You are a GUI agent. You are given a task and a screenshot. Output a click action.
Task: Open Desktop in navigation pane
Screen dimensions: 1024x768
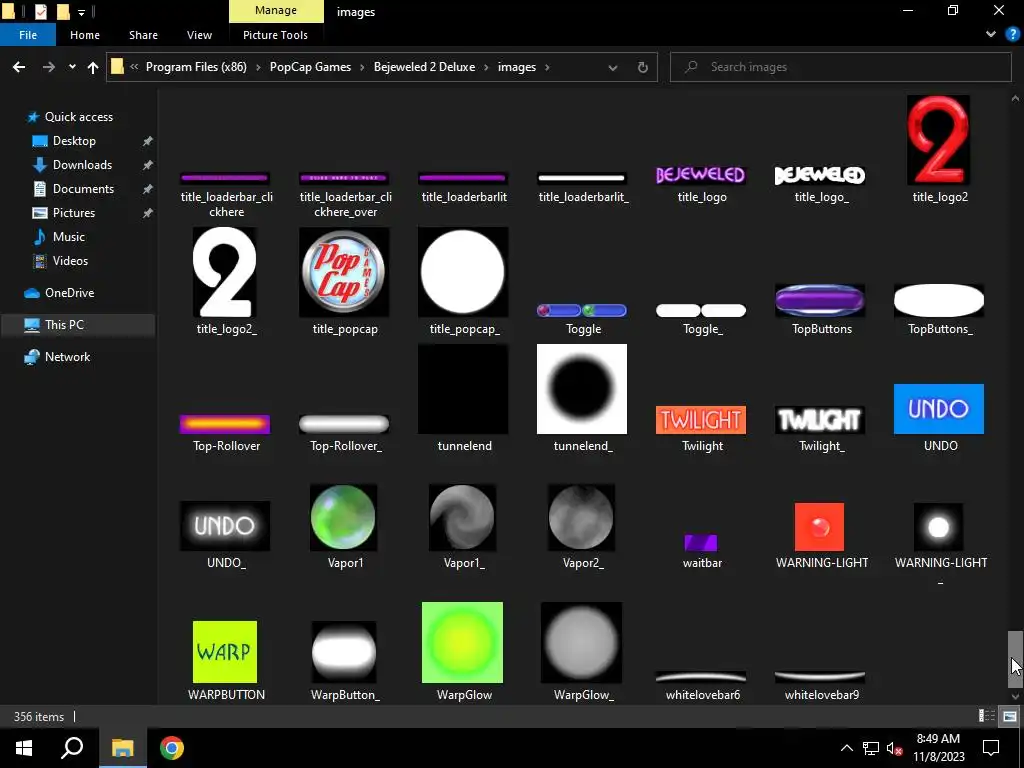tap(74, 141)
